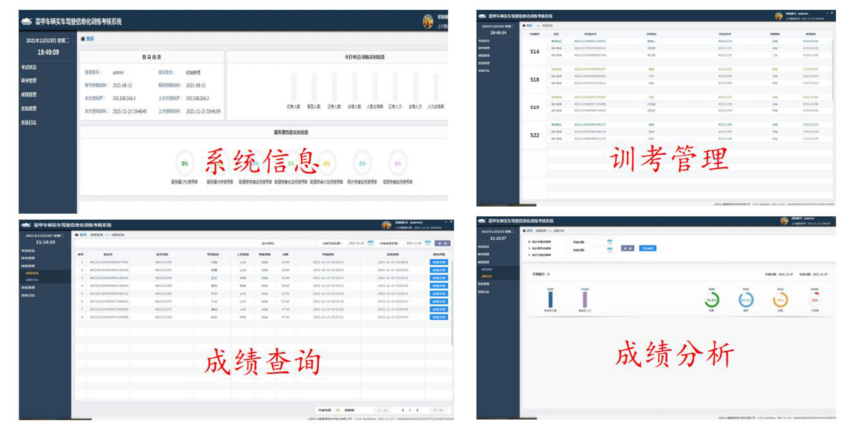Open the user avatar in the 系统信息 screenshot
The height and width of the screenshot is (430, 860).
(x=428, y=21)
